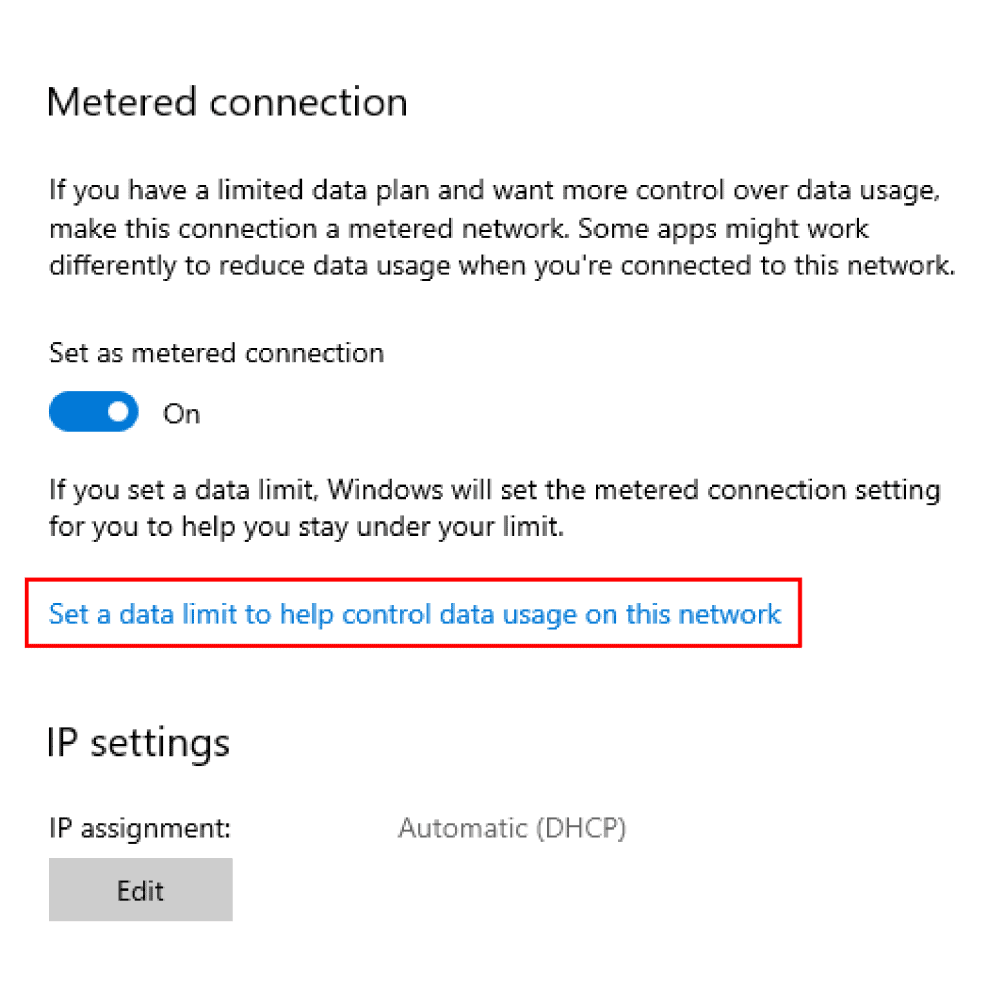Click the line "differently to reduce data usage"
Viewport: 1000px width, 1000px height.
coord(503,266)
